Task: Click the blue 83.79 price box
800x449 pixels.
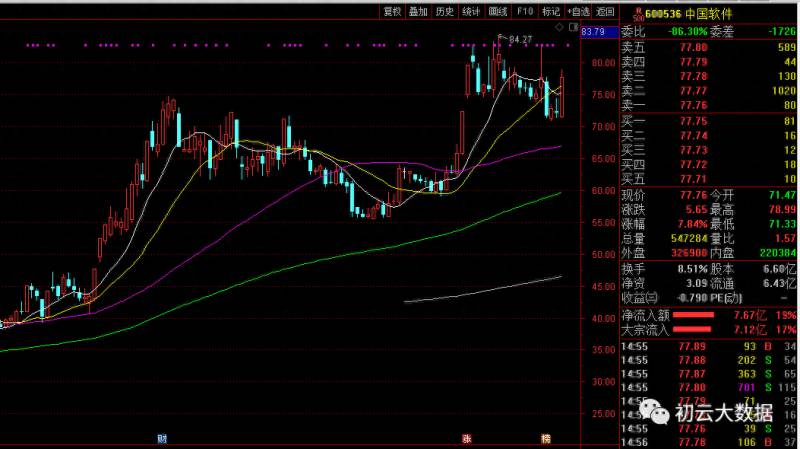Action: click(599, 32)
